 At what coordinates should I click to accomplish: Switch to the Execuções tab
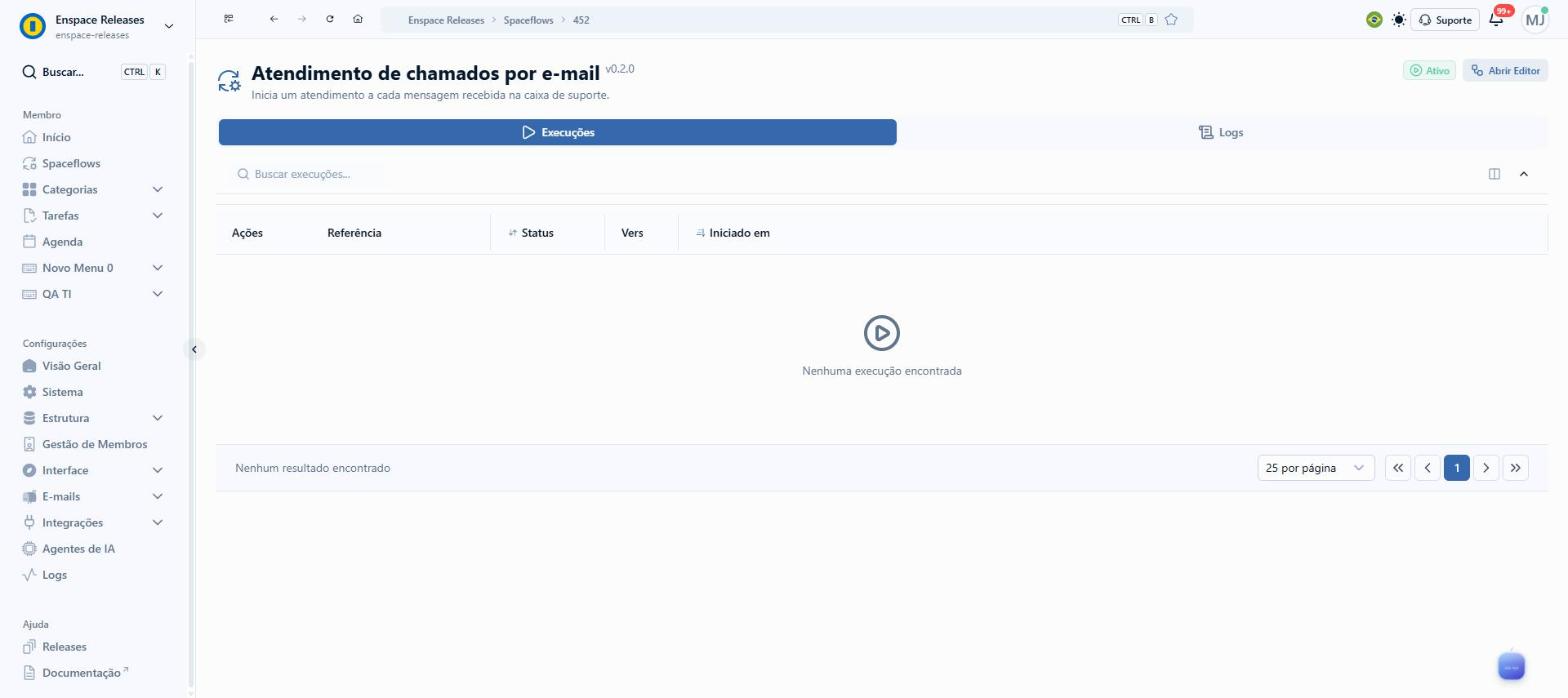[x=557, y=132]
